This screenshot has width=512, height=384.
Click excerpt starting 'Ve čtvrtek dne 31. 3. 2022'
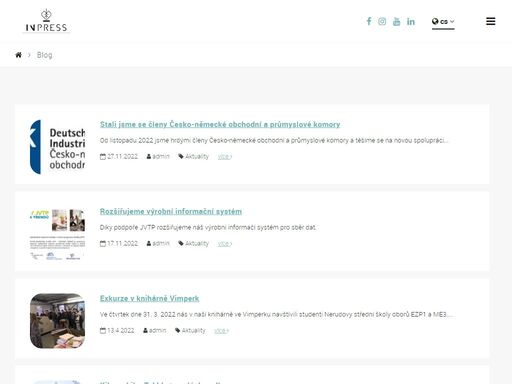[276, 314]
